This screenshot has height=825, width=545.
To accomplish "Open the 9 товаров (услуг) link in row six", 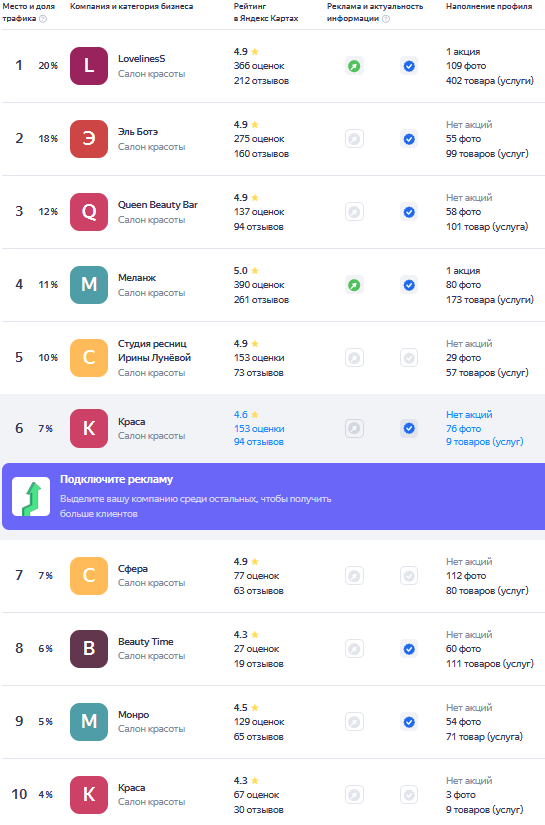I will (485, 442).
